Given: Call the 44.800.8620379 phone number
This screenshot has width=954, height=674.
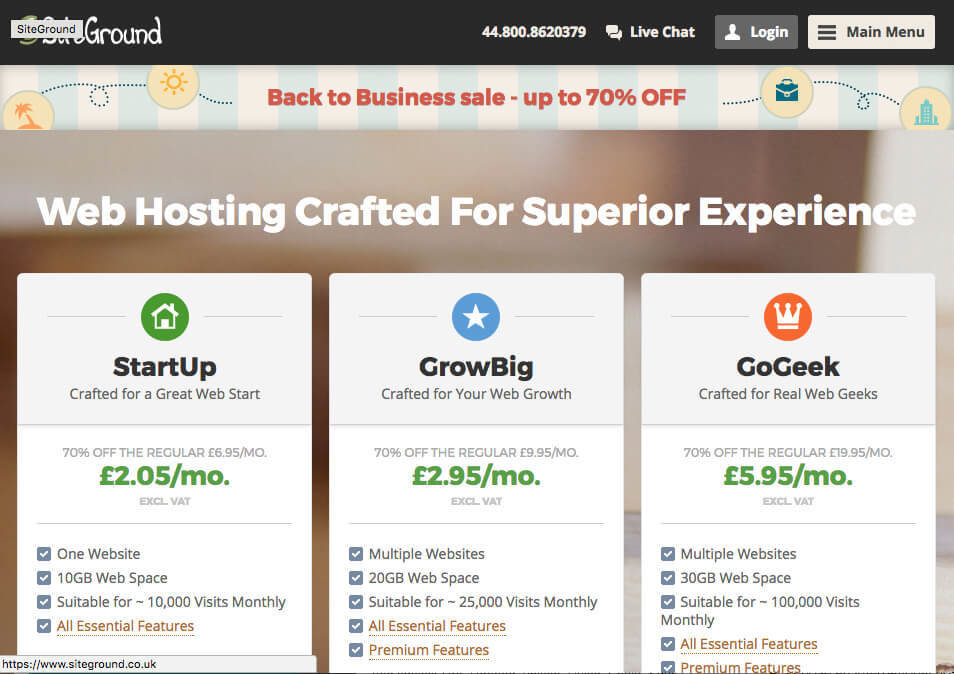Looking at the screenshot, I should (x=534, y=32).
